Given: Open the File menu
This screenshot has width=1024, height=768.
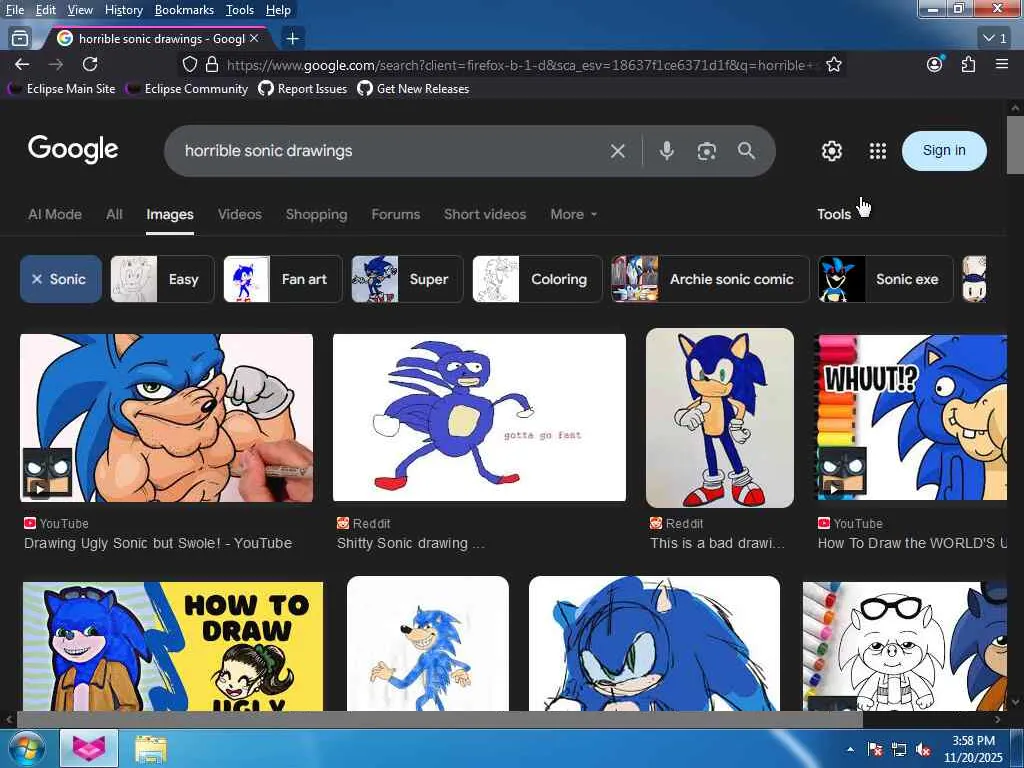Looking at the screenshot, I should (14, 10).
